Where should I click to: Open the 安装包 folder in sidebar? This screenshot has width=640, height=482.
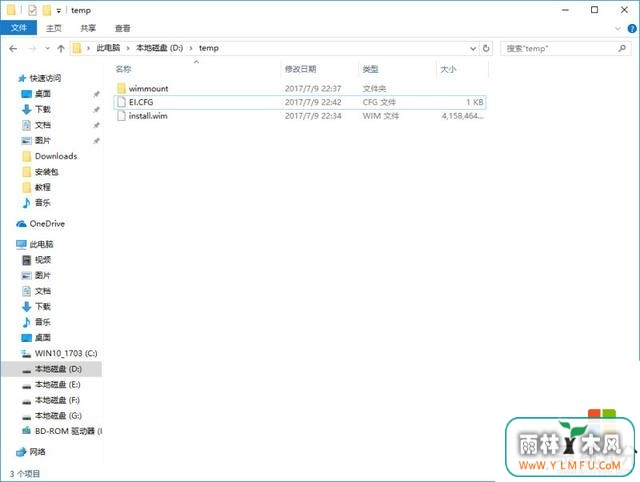coord(47,172)
